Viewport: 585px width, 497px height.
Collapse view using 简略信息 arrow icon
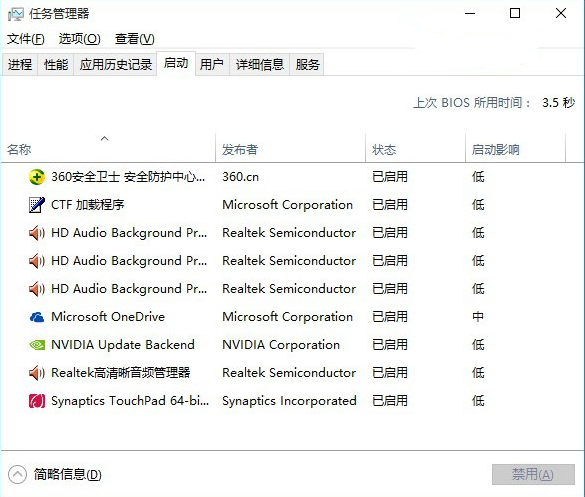(17, 475)
